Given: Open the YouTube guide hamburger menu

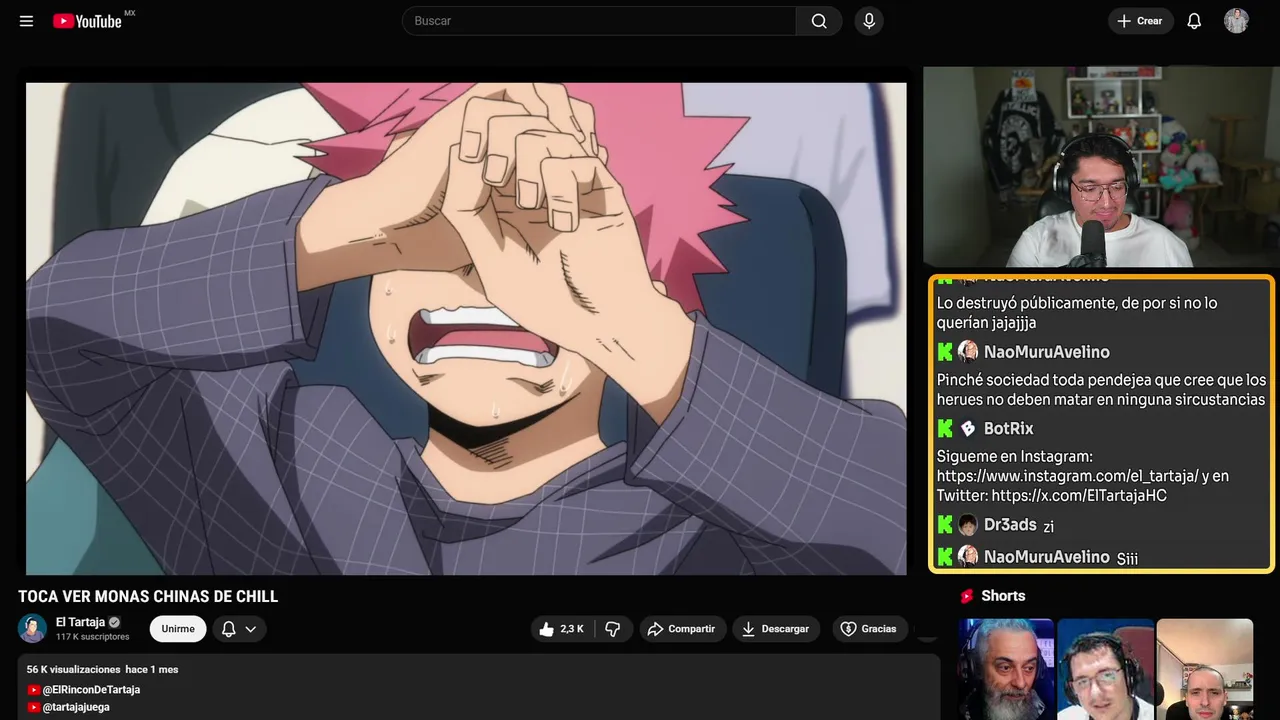Looking at the screenshot, I should click(x=27, y=21).
